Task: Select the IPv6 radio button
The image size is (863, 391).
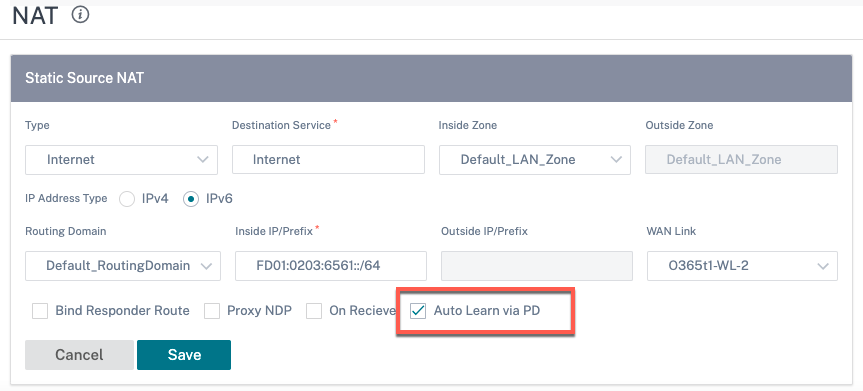Action: 191,199
